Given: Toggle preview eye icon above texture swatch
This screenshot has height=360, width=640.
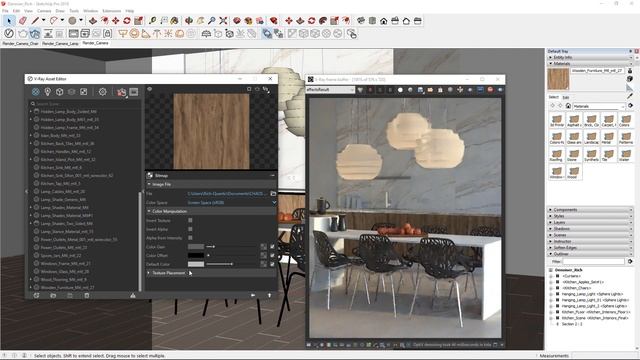Looking at the screenshot, I should (150, 89).
